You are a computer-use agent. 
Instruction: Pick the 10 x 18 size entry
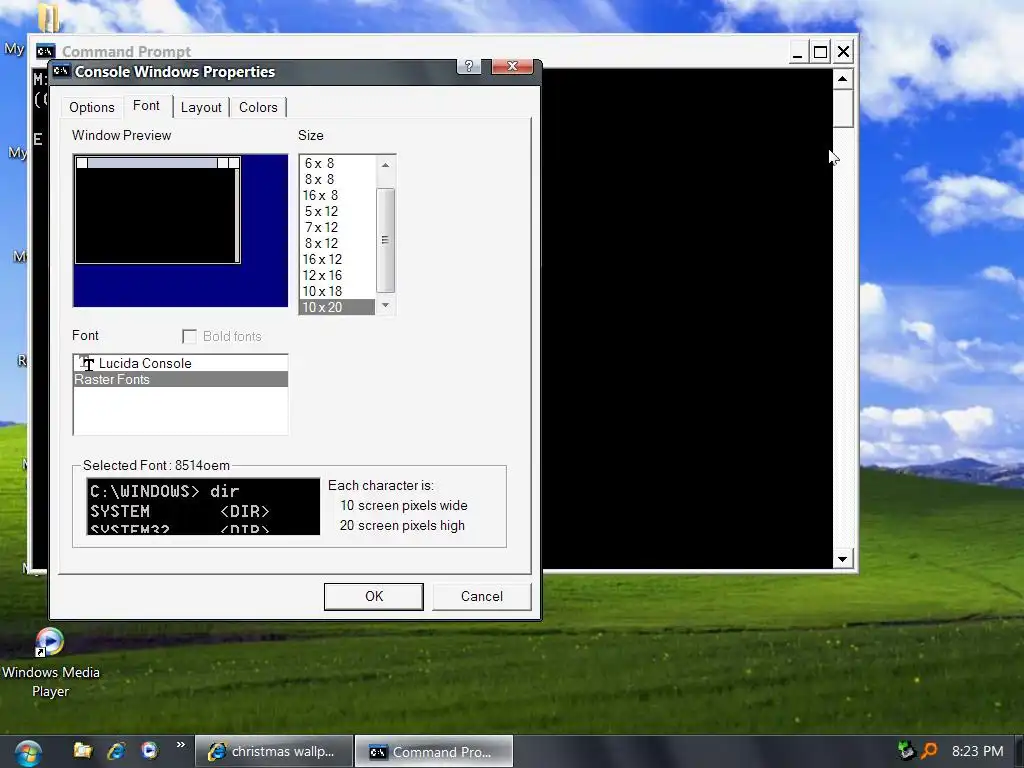pyautogui.click(x=337, y=291)
